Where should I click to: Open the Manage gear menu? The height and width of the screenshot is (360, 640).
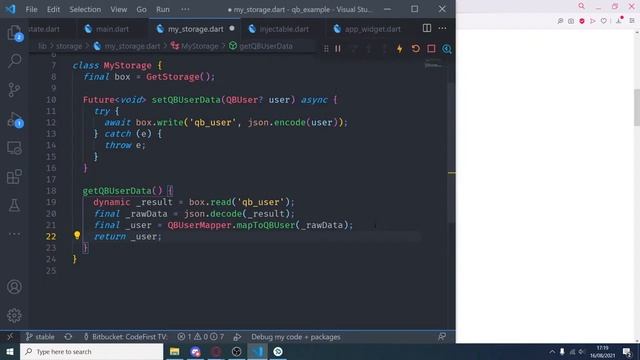14,315
